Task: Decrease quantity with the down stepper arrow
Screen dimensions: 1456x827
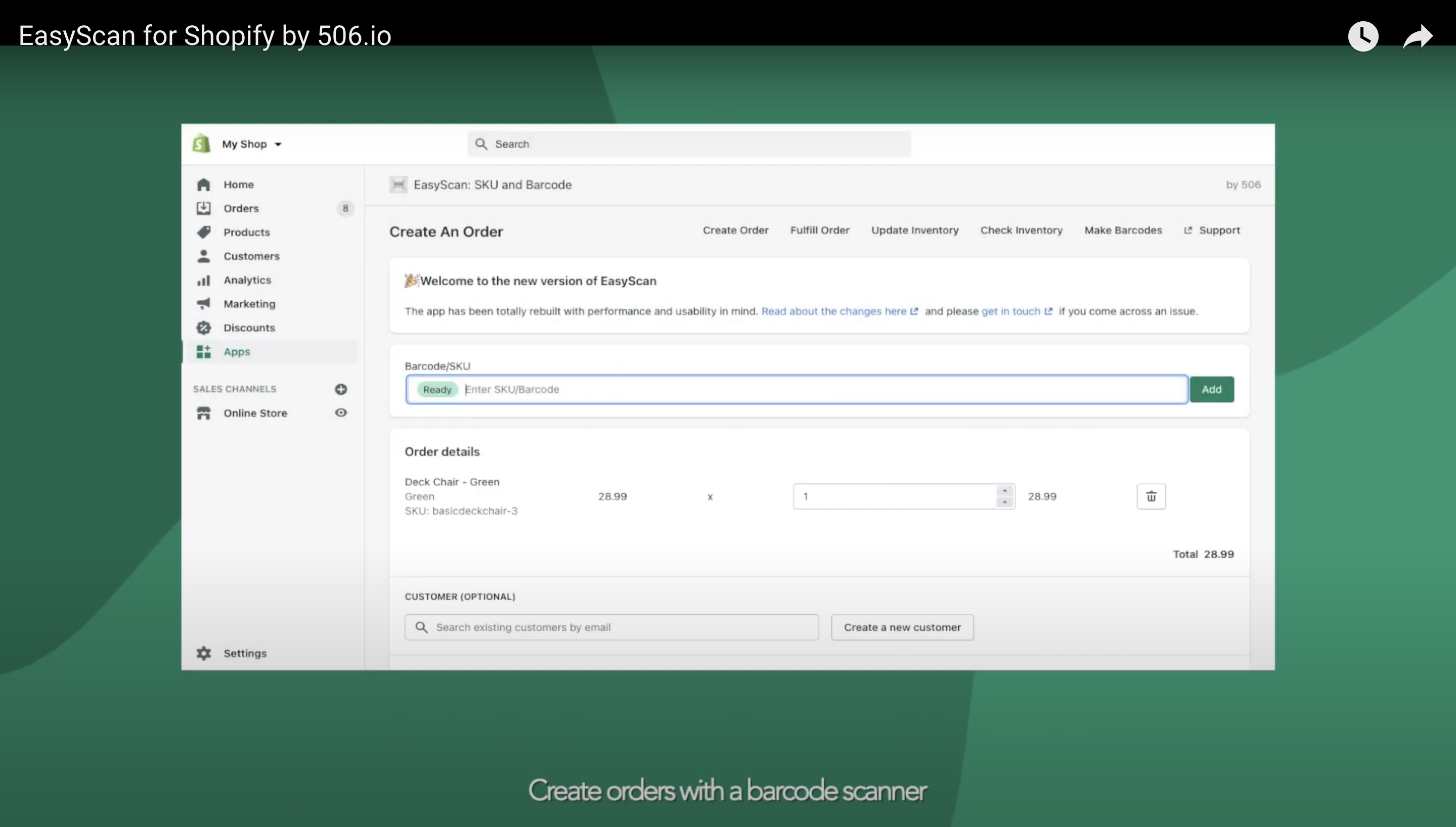Action: click(1004, 502)
